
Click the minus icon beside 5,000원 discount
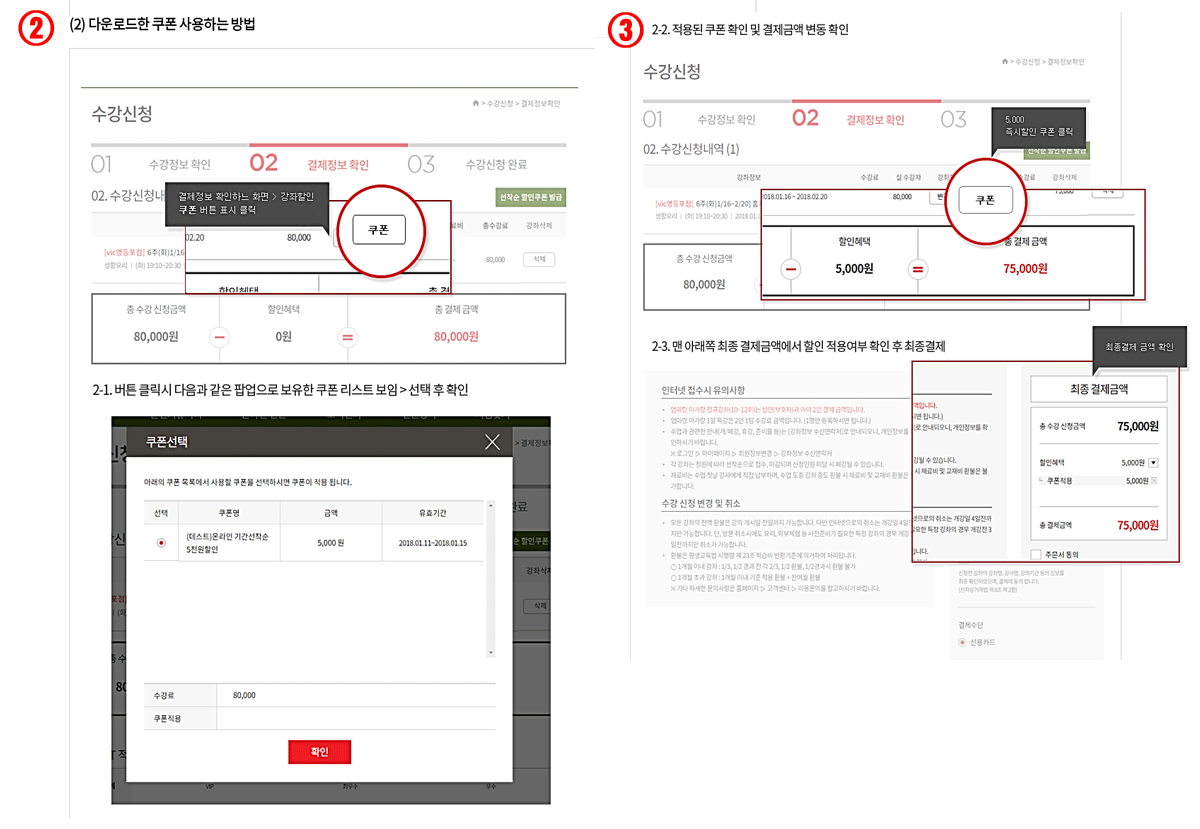(x=791, y=269)
